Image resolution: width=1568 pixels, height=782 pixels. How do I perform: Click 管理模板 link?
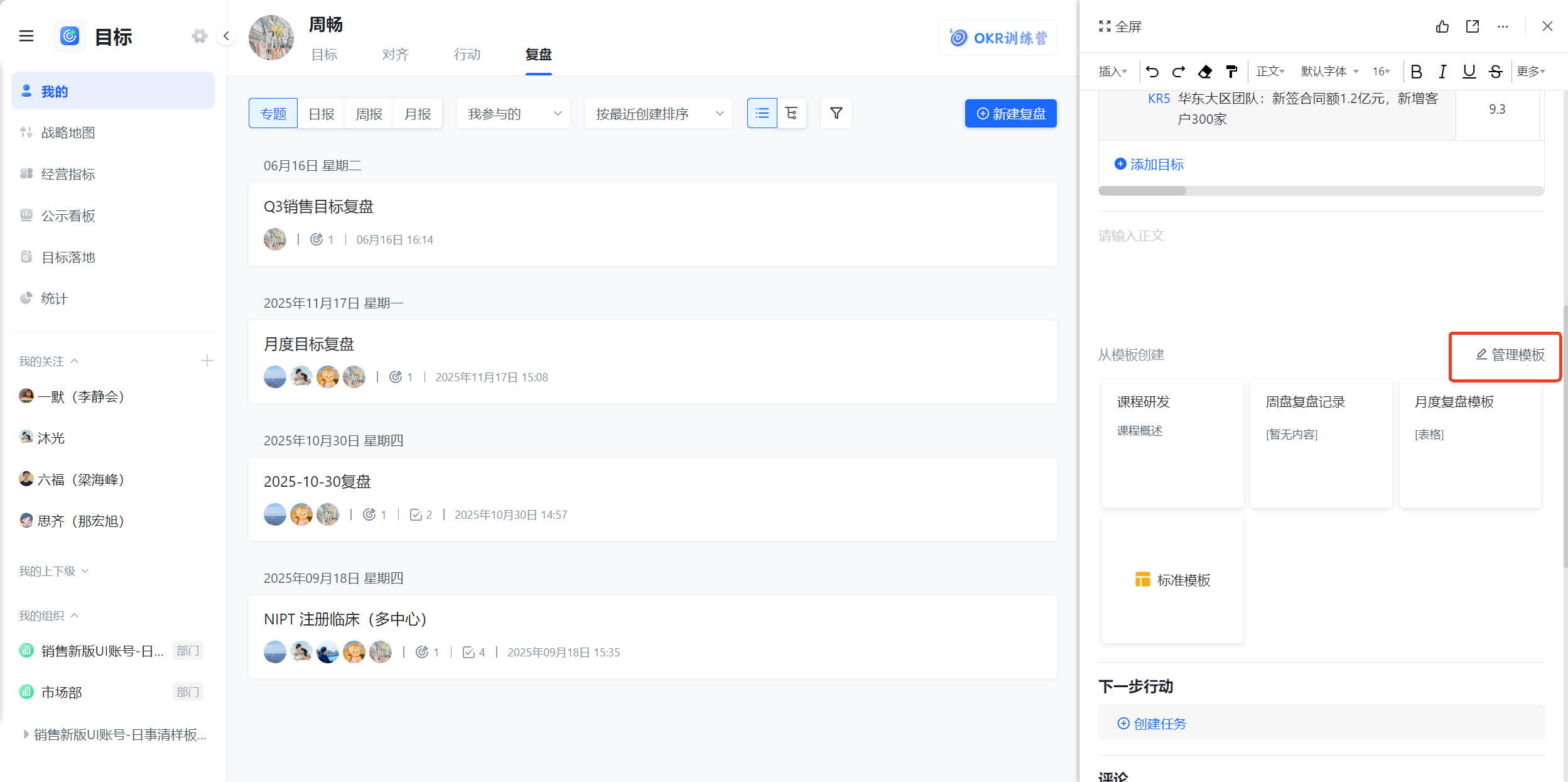(x=1510, y=355)
